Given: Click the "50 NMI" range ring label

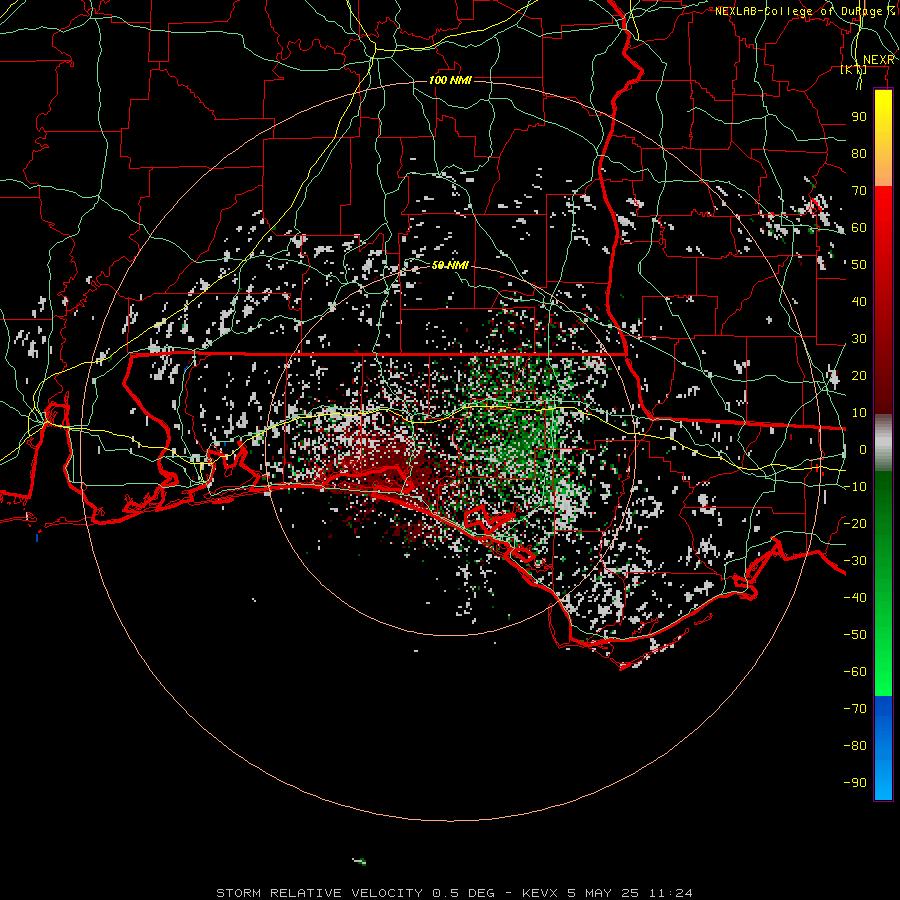Looking at the screenshot, I should pyautogui.click(x=451, y=265).
